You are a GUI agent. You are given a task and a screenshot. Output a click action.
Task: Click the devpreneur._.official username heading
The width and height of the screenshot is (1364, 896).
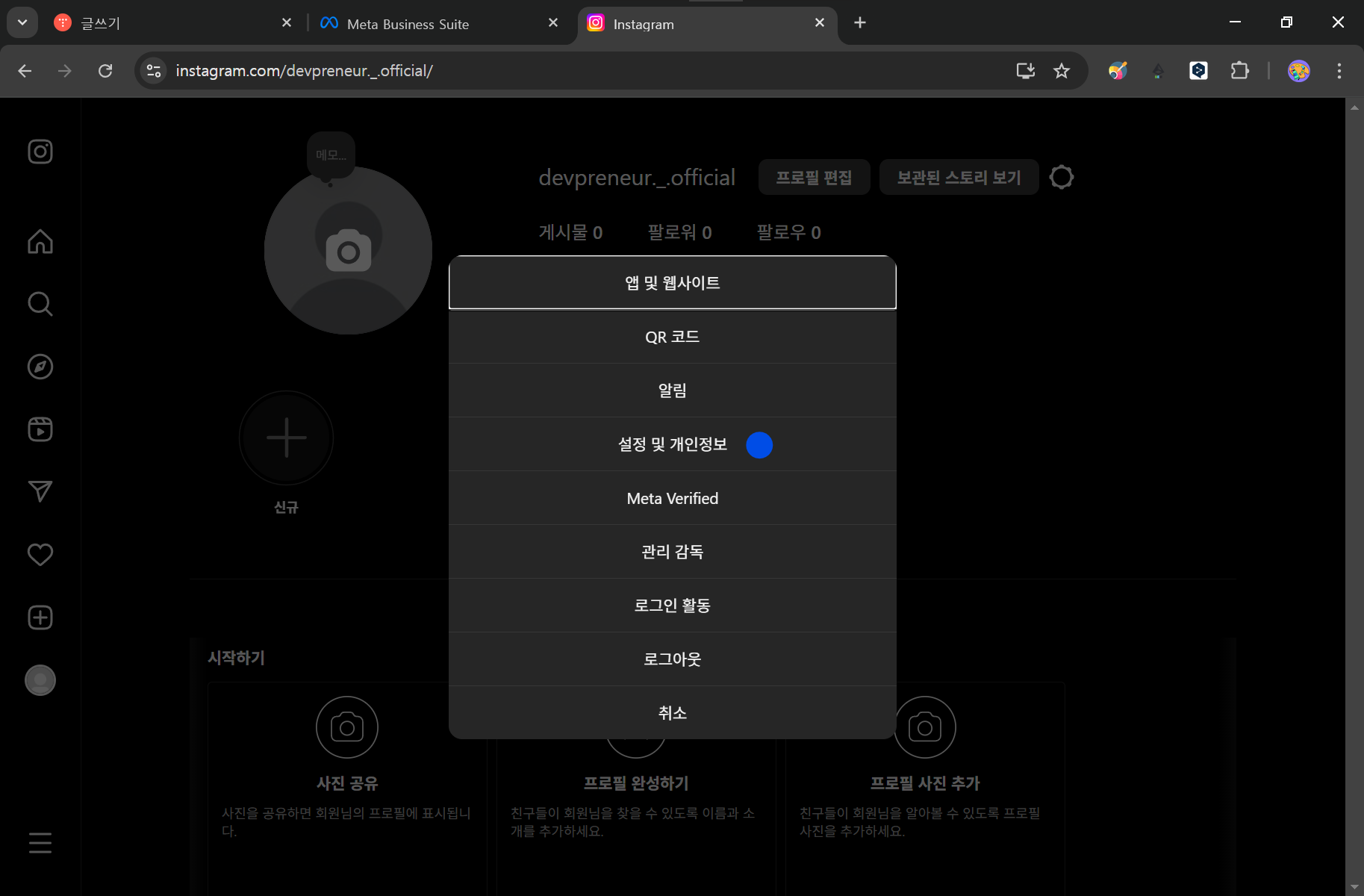click(637, 177)
